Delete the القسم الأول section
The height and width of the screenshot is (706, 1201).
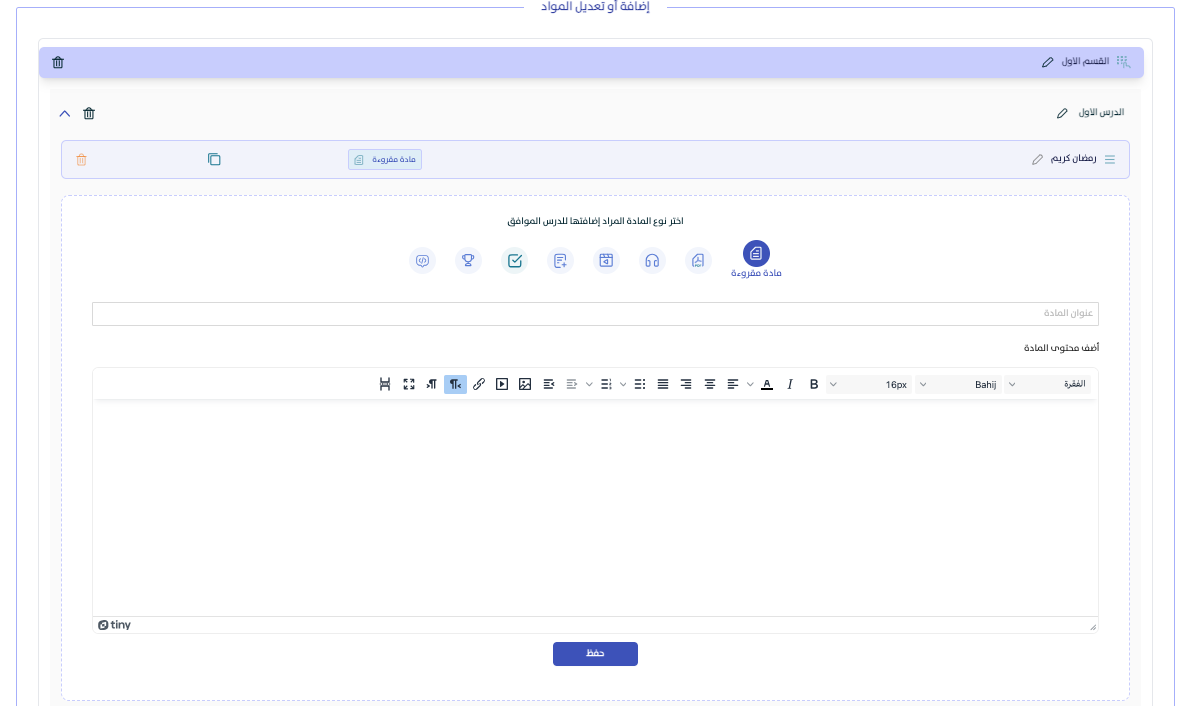pyautogui.click(x=58, y=63)
